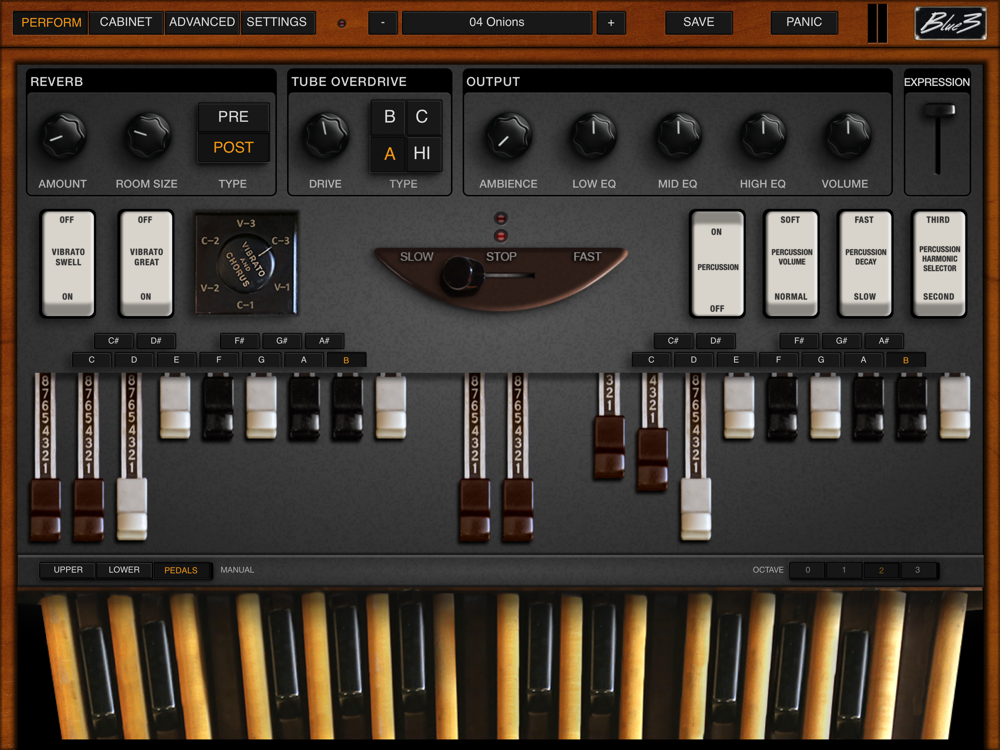The height and width of the screenshot is (750, 1000).
Task: Click the plus next preset button
Action: click(x=611, y=22)
